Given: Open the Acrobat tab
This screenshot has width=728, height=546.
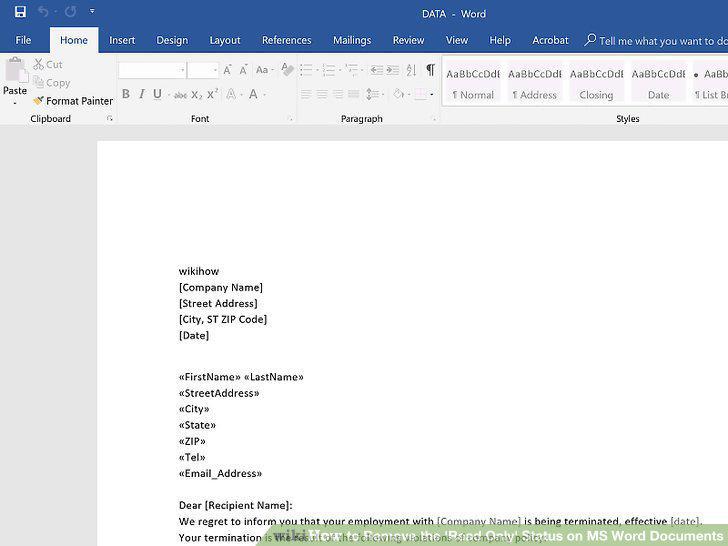Looking at the screenshot, I should (x=550, y=40).
